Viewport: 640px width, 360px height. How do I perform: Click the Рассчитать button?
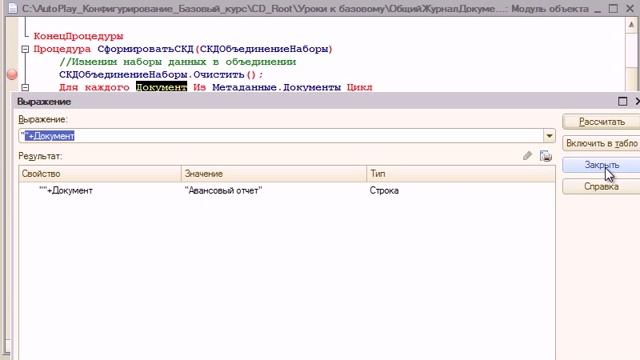[601, 122]
